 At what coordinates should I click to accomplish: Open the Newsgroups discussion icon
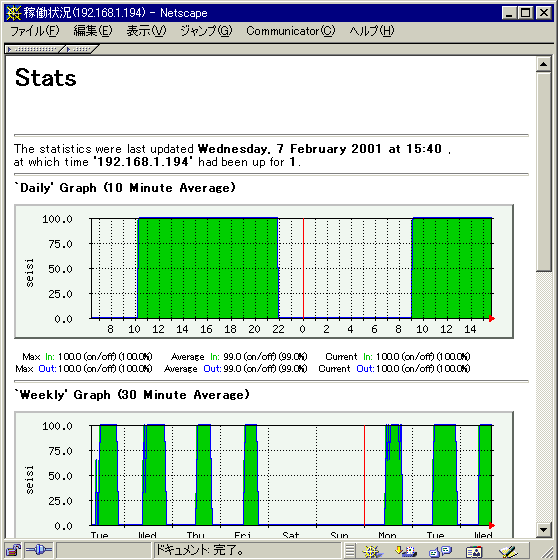440,551
